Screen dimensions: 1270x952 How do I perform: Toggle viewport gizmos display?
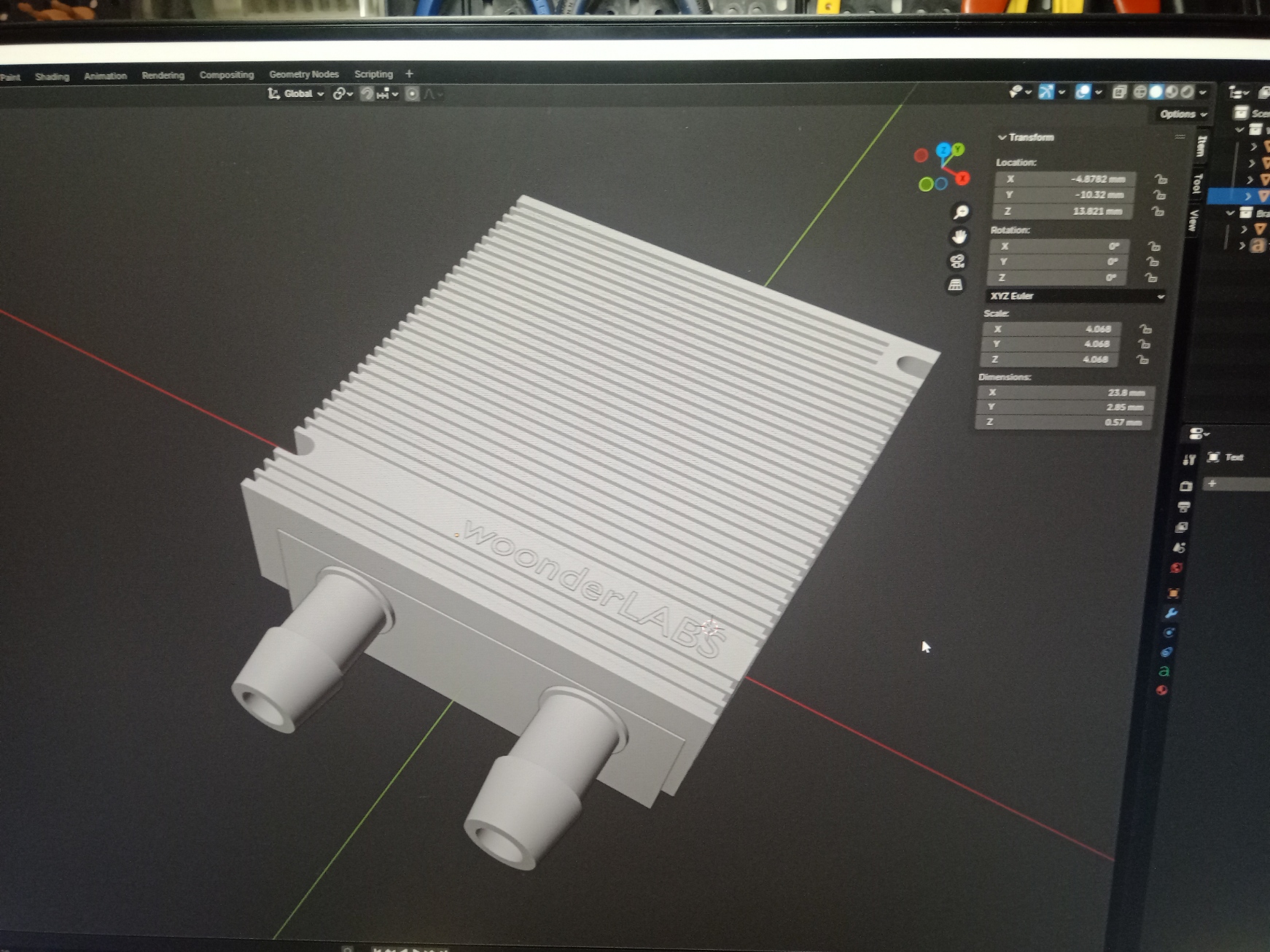pyautogui.click(x=1046, y=91)
